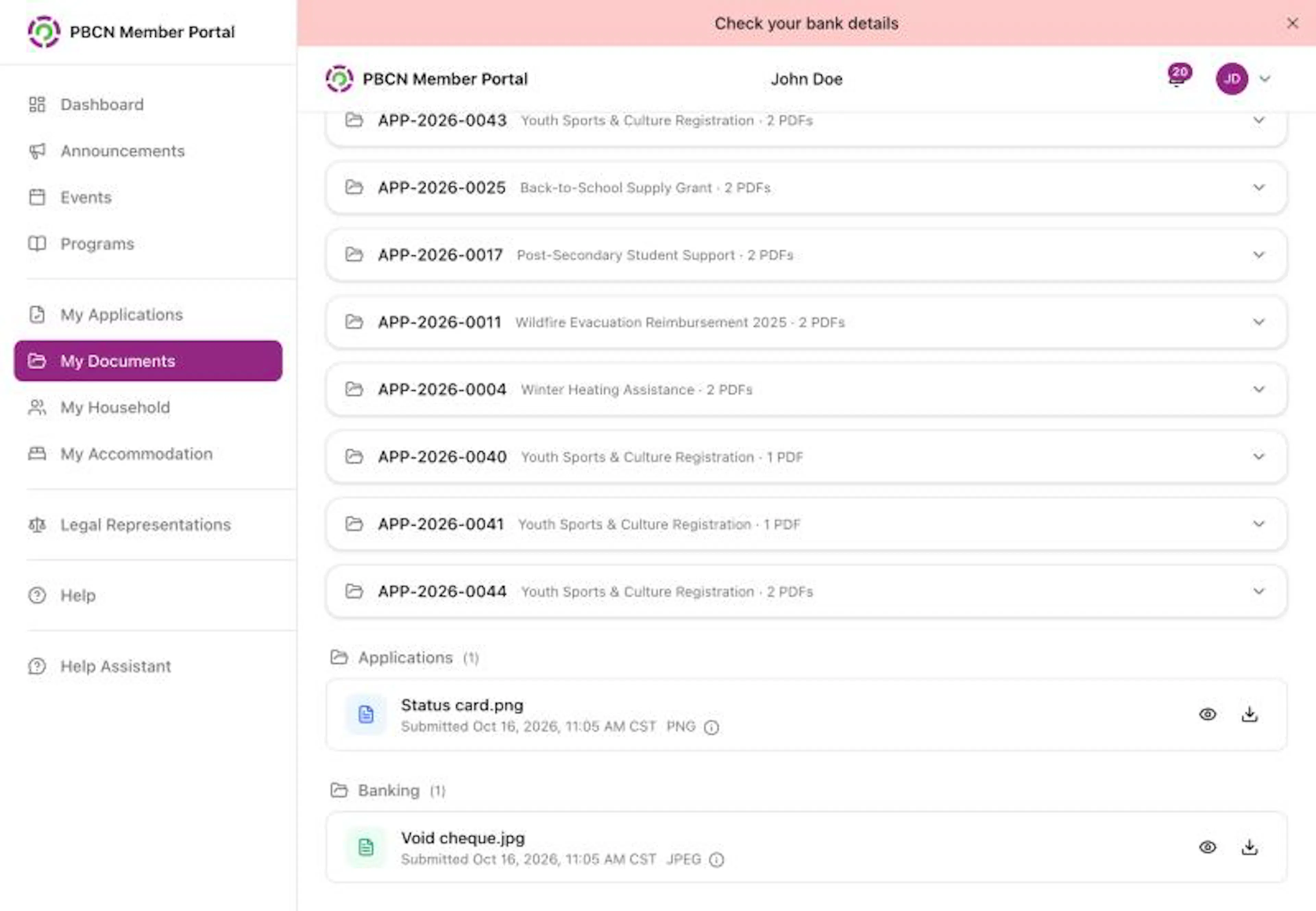This screenshot has width=1316, height=911.
Task: Show info for Status card.png PNG
Action: (711, 727)
